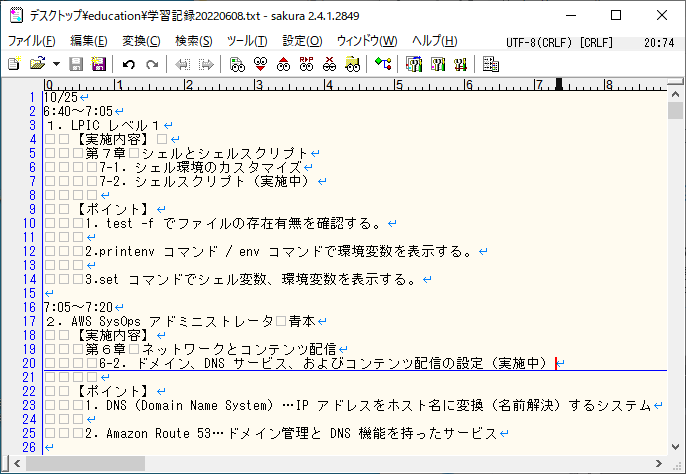Click 【ポイント】 on line 9

tap(113, 209)
